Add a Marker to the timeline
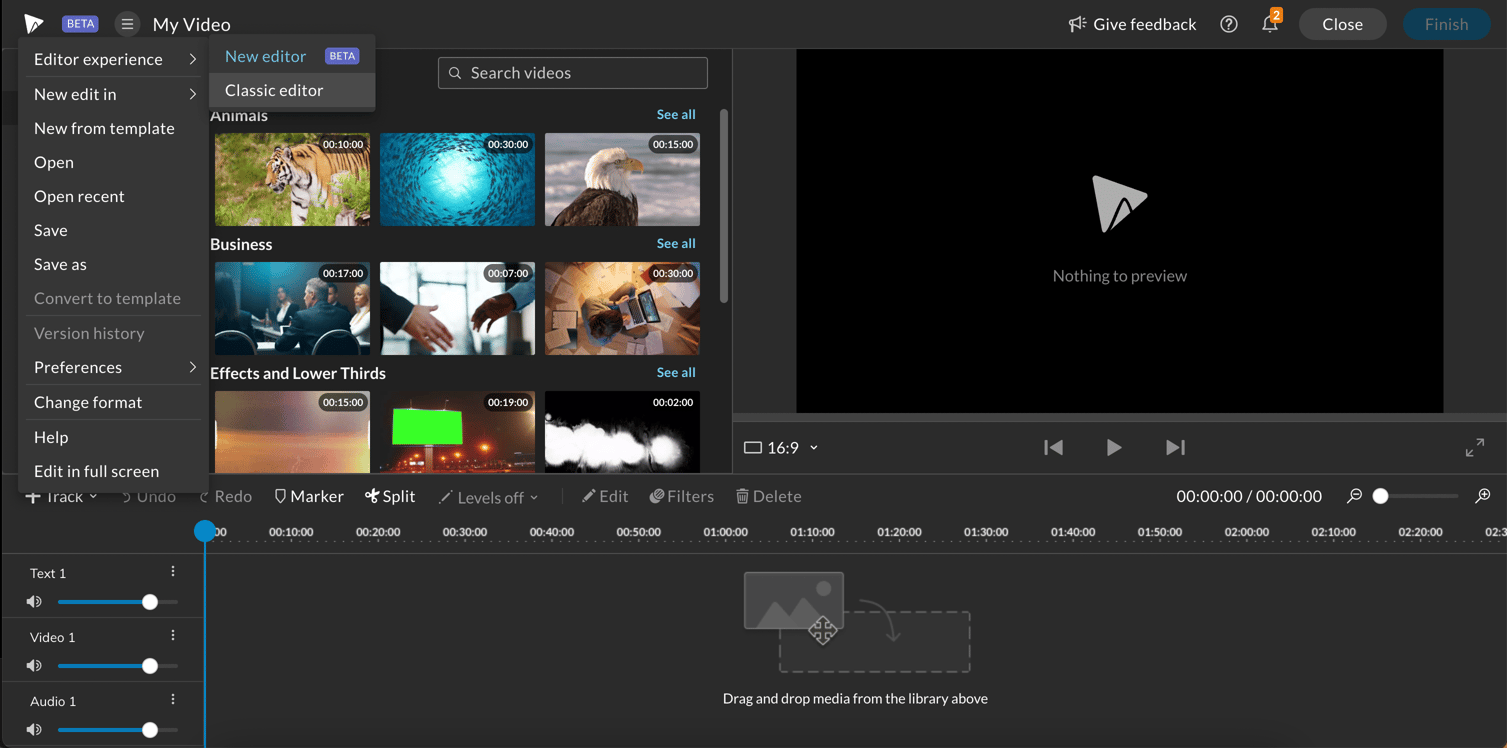This screenshot has height=748, width=1507. tap(309, 495)
